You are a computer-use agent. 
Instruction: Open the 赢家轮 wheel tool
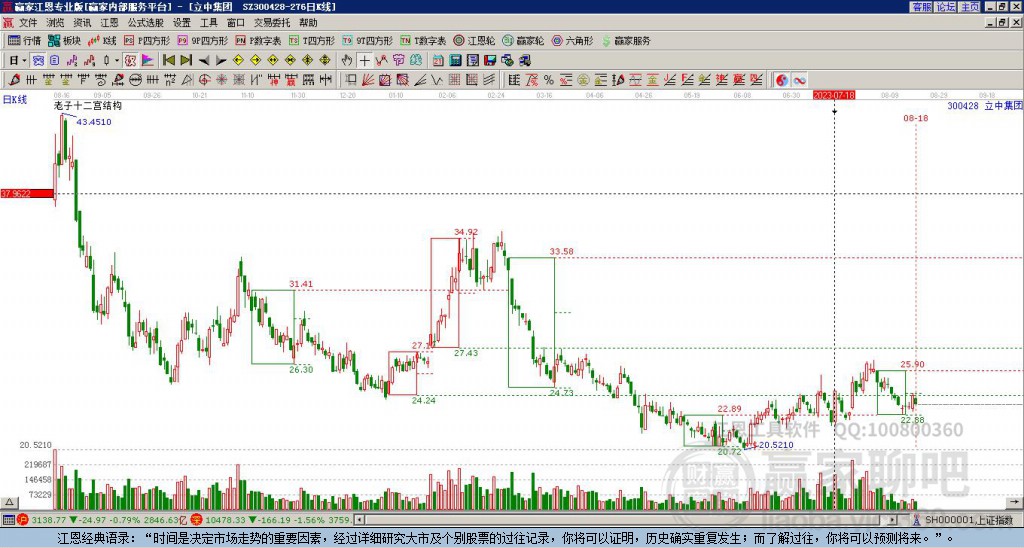523,40
